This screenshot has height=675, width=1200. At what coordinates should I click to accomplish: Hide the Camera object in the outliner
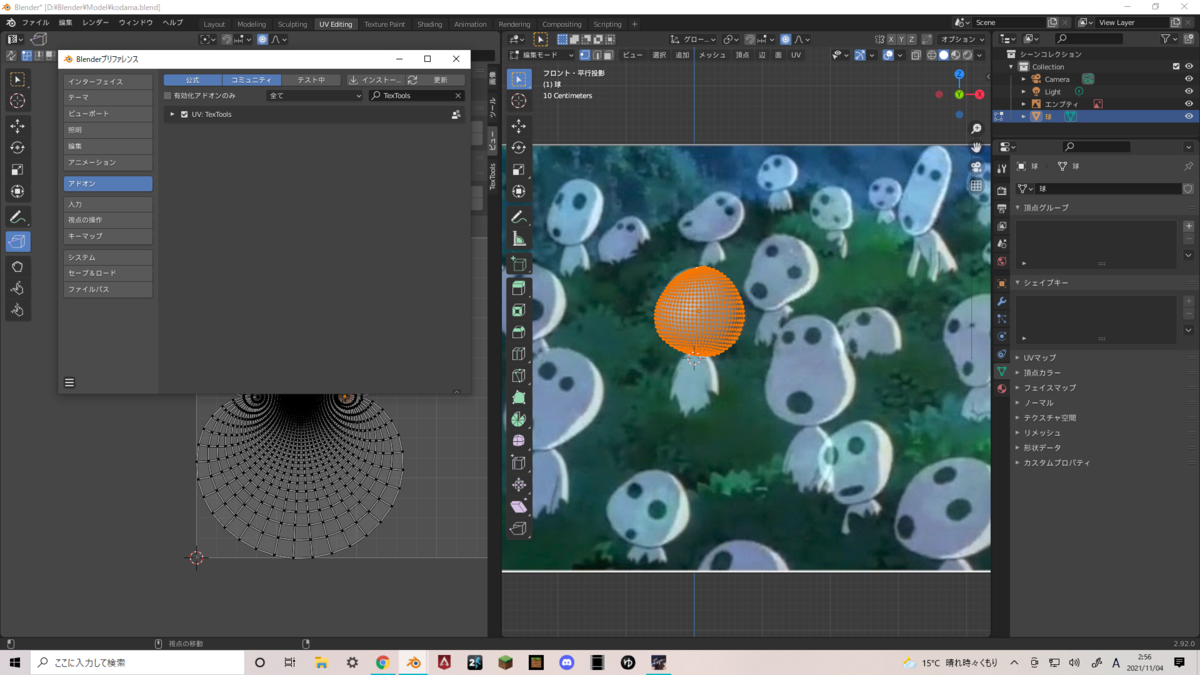click(x=1188, y=79)
